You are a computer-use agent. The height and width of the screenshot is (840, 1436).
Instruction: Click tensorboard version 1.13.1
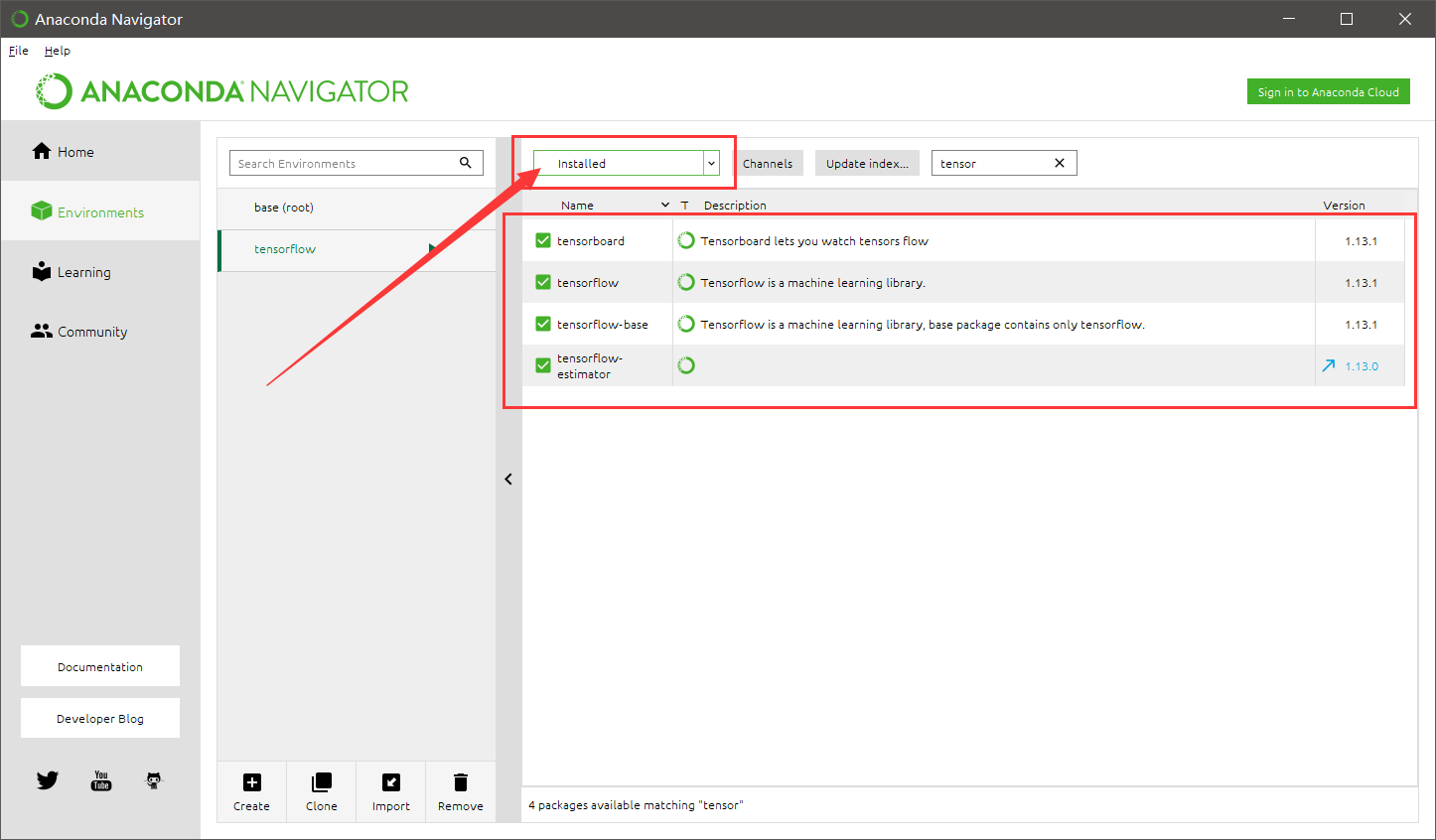pyautogui.click(x=1361, y=241)
